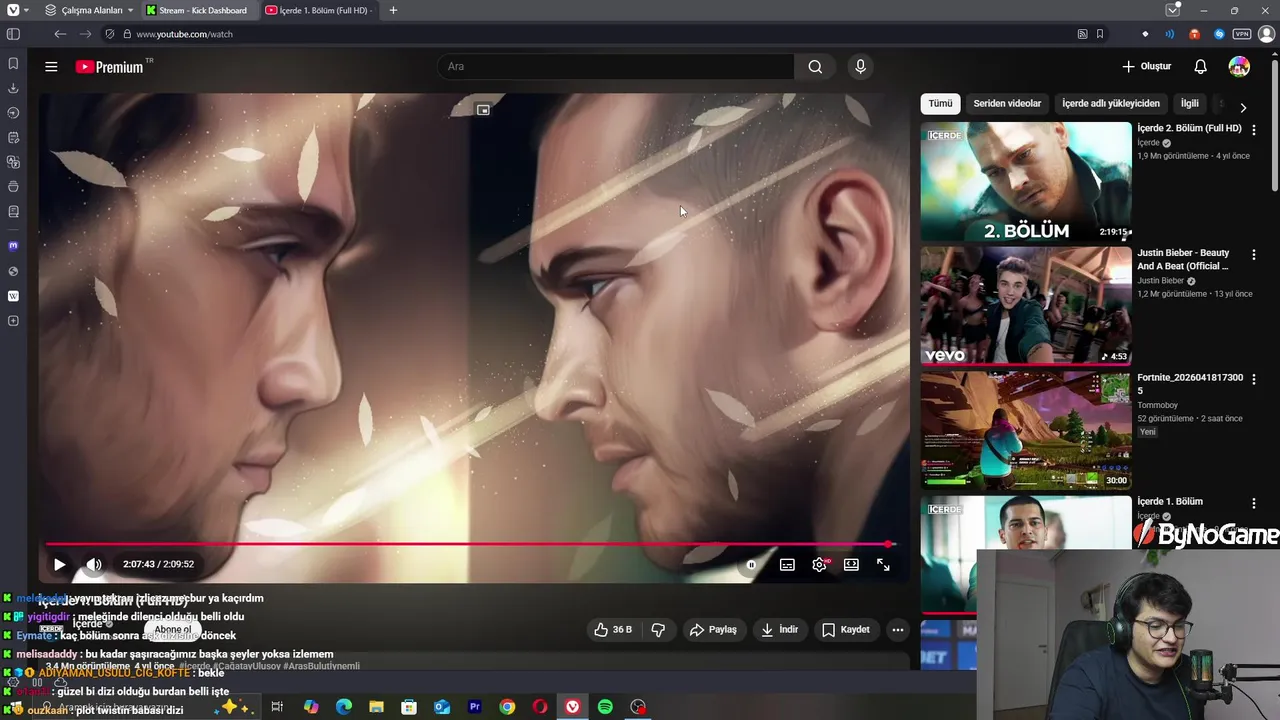Toggle VPN in browser toolbar
Screen dimensions: 1280x720
tap(1240, 34)
